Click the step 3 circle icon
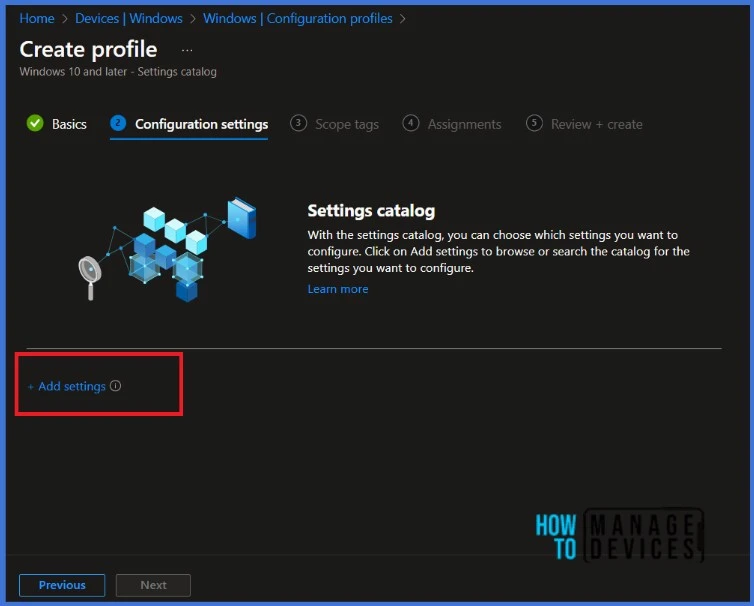Screen dimensions: 754x606 point(298,124)
